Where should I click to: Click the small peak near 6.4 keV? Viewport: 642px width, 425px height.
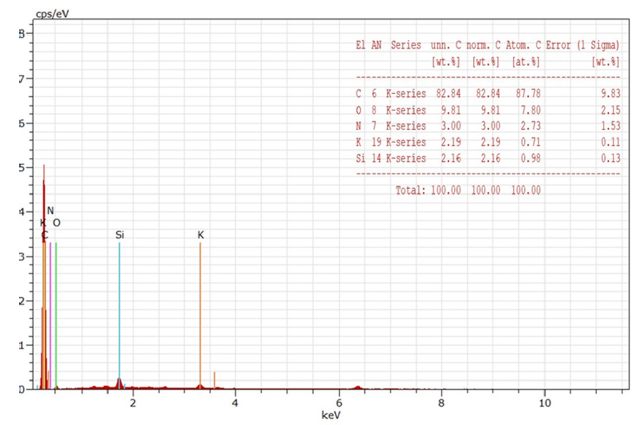pyautogui.click(x=358, y=386)
